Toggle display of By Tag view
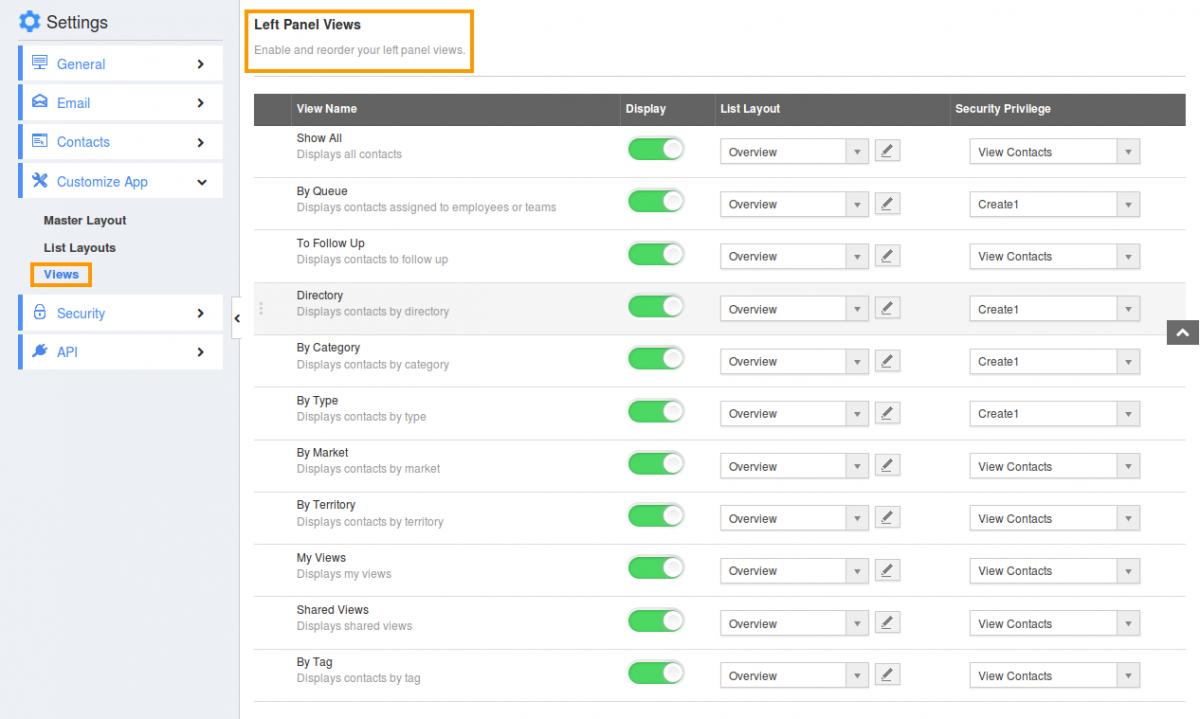Viewport: 1200px width, 719px height. coord(656,672)
